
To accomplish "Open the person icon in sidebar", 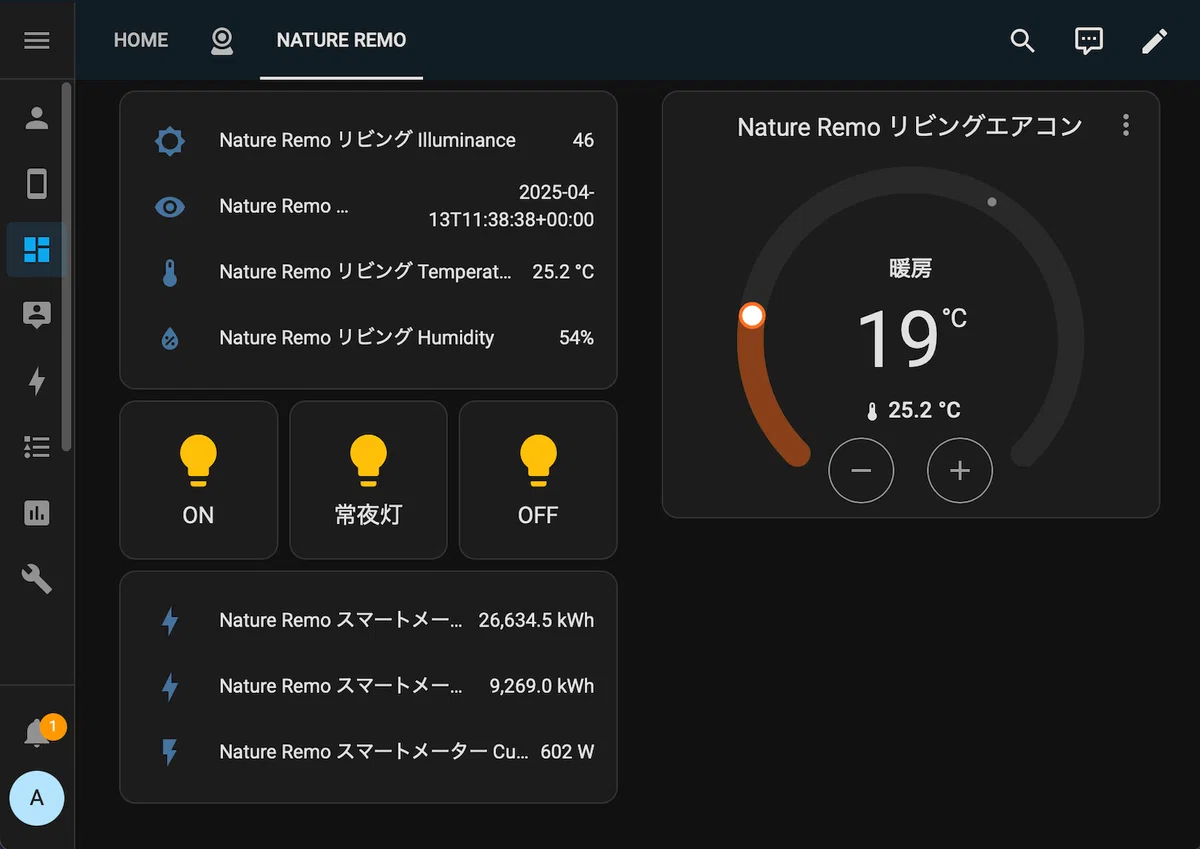I will point(37,119).
